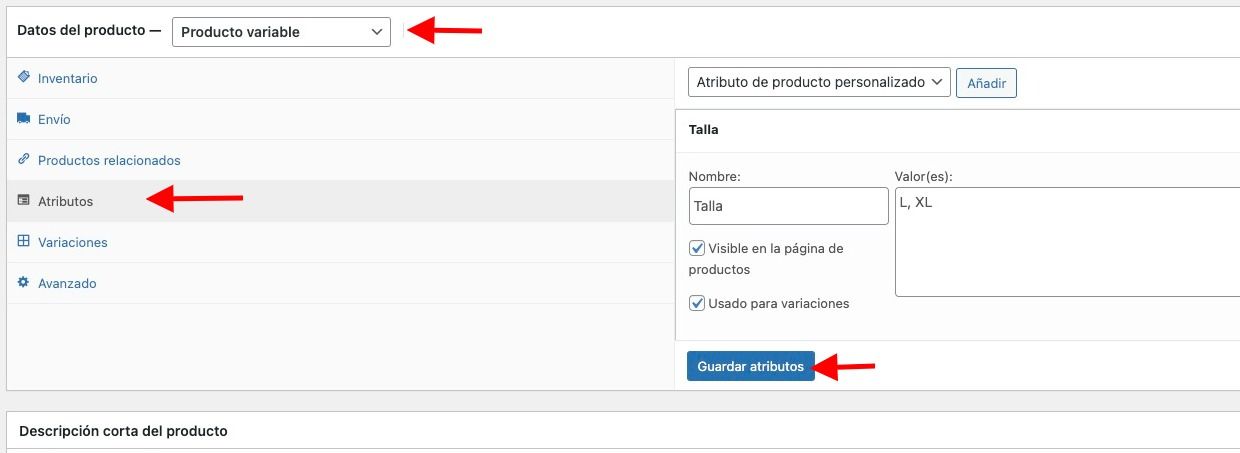Click the Productos relacionados link icon
1240x453 pixels.
click(24, 159)
